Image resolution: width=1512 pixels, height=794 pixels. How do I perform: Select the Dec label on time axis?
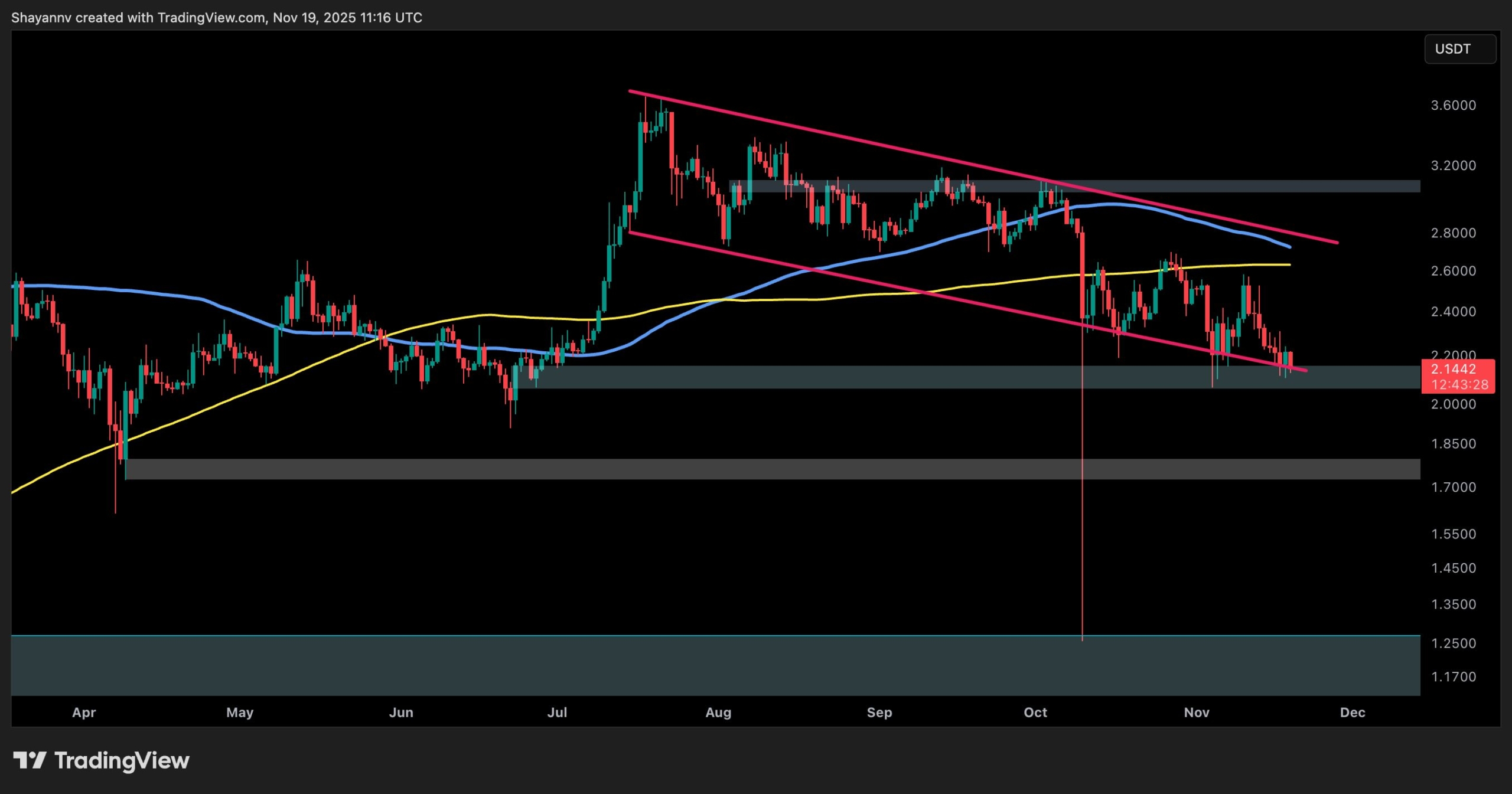(x=1352, y=713)
